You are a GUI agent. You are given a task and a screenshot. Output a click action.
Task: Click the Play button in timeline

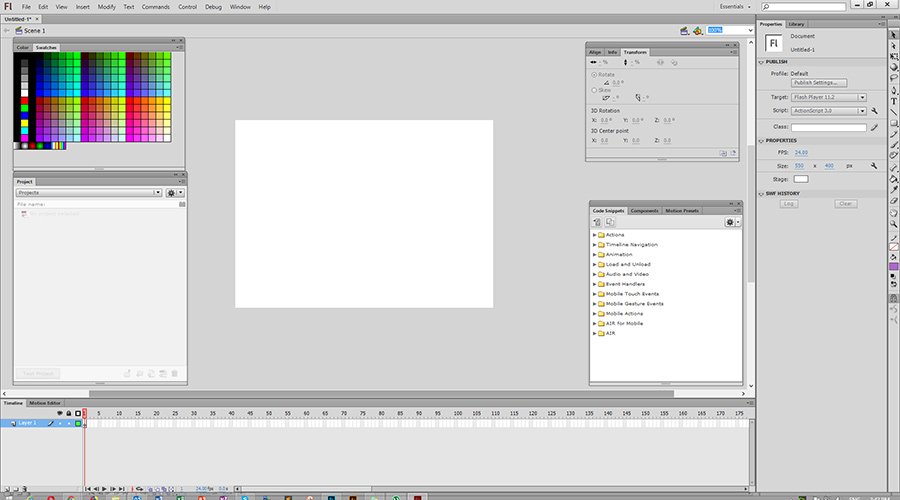(x=104, y=489)
